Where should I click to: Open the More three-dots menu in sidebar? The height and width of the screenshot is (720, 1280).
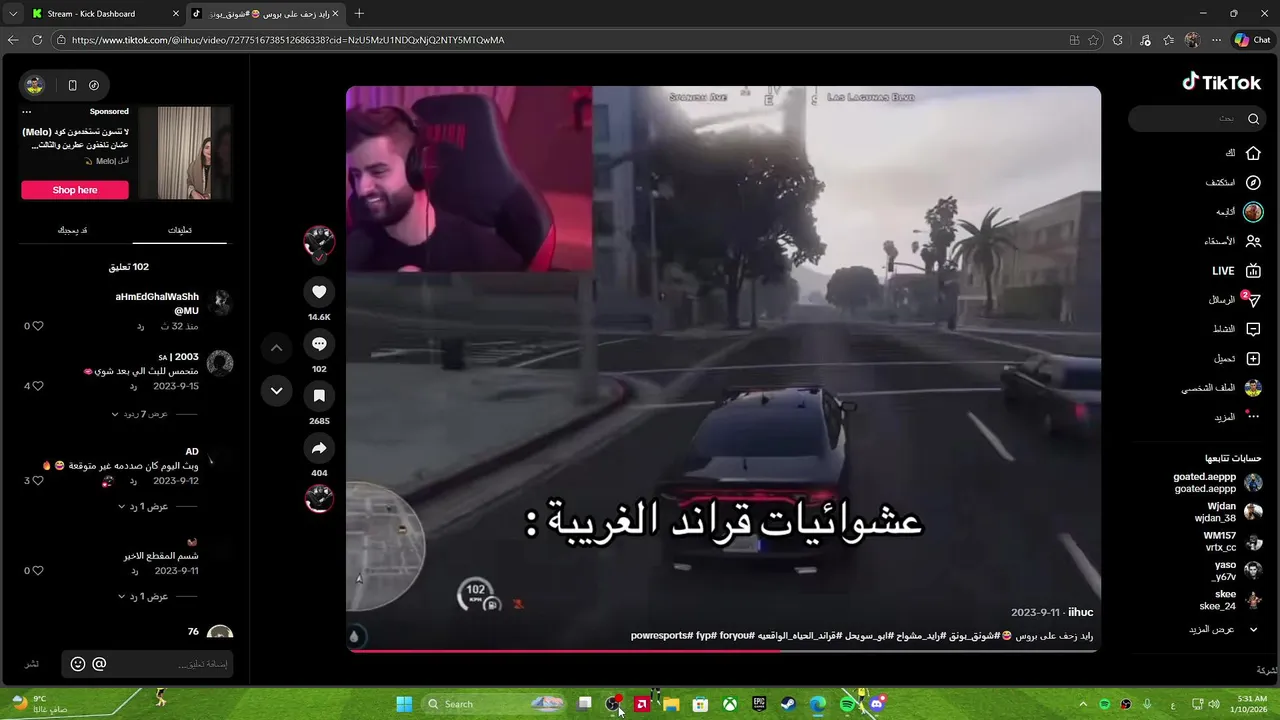coord(1253,417)
